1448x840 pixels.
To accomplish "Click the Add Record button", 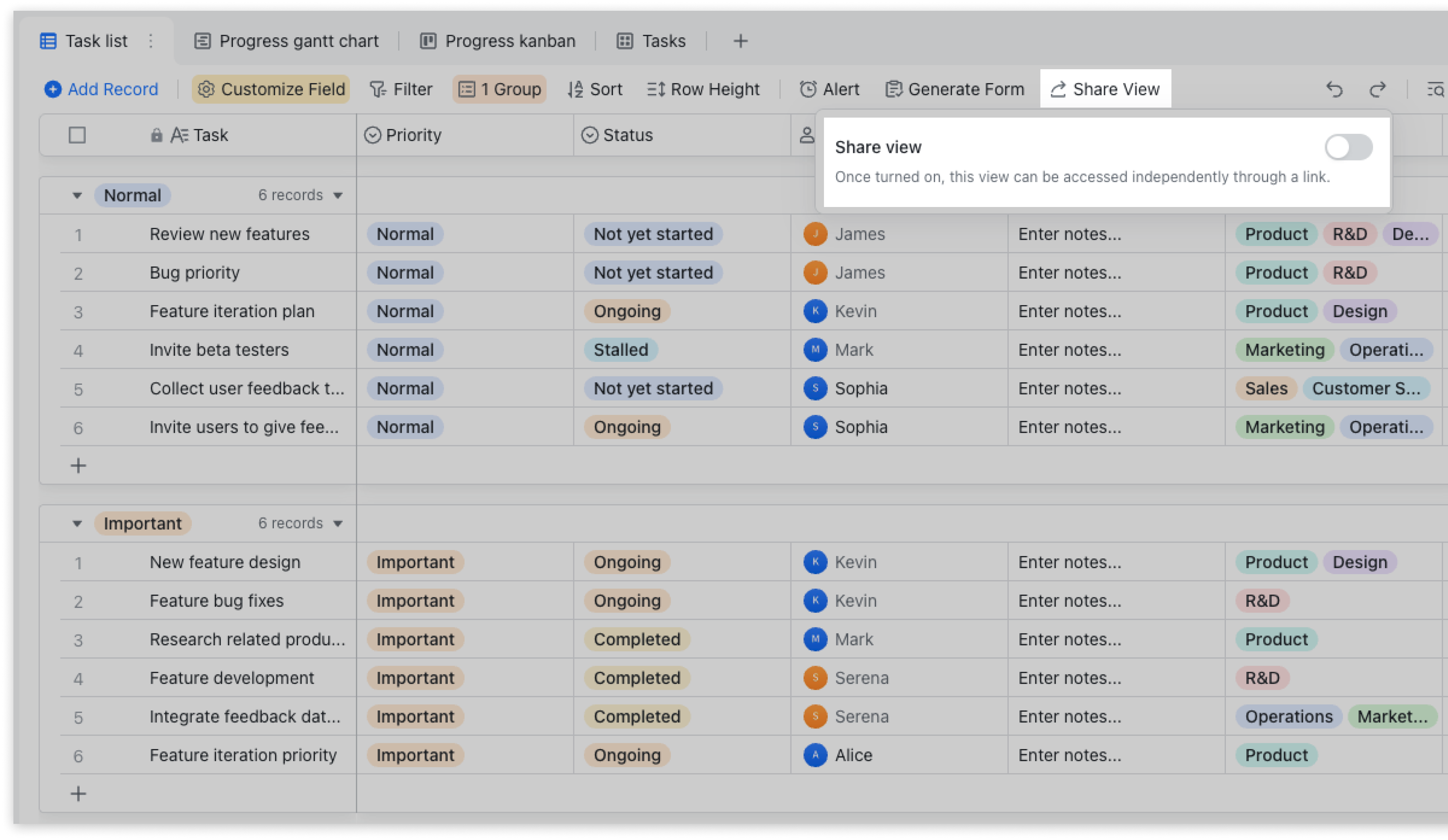I will [x=101, y=89].
